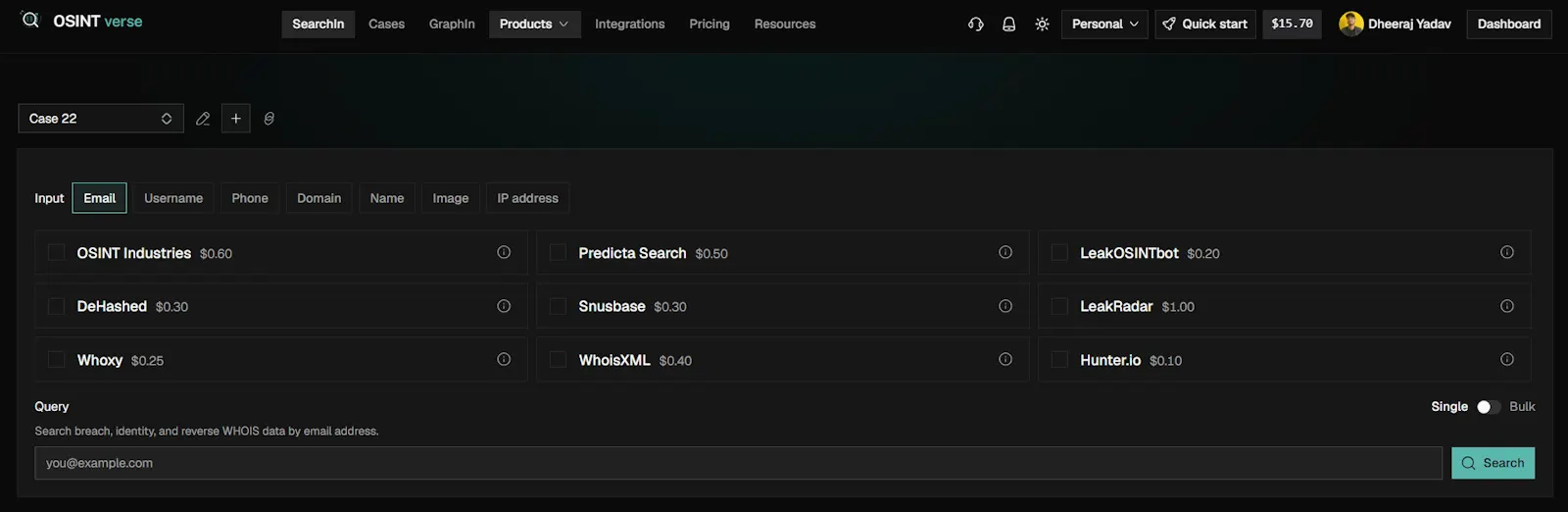Select Email input type

[99, 198]
